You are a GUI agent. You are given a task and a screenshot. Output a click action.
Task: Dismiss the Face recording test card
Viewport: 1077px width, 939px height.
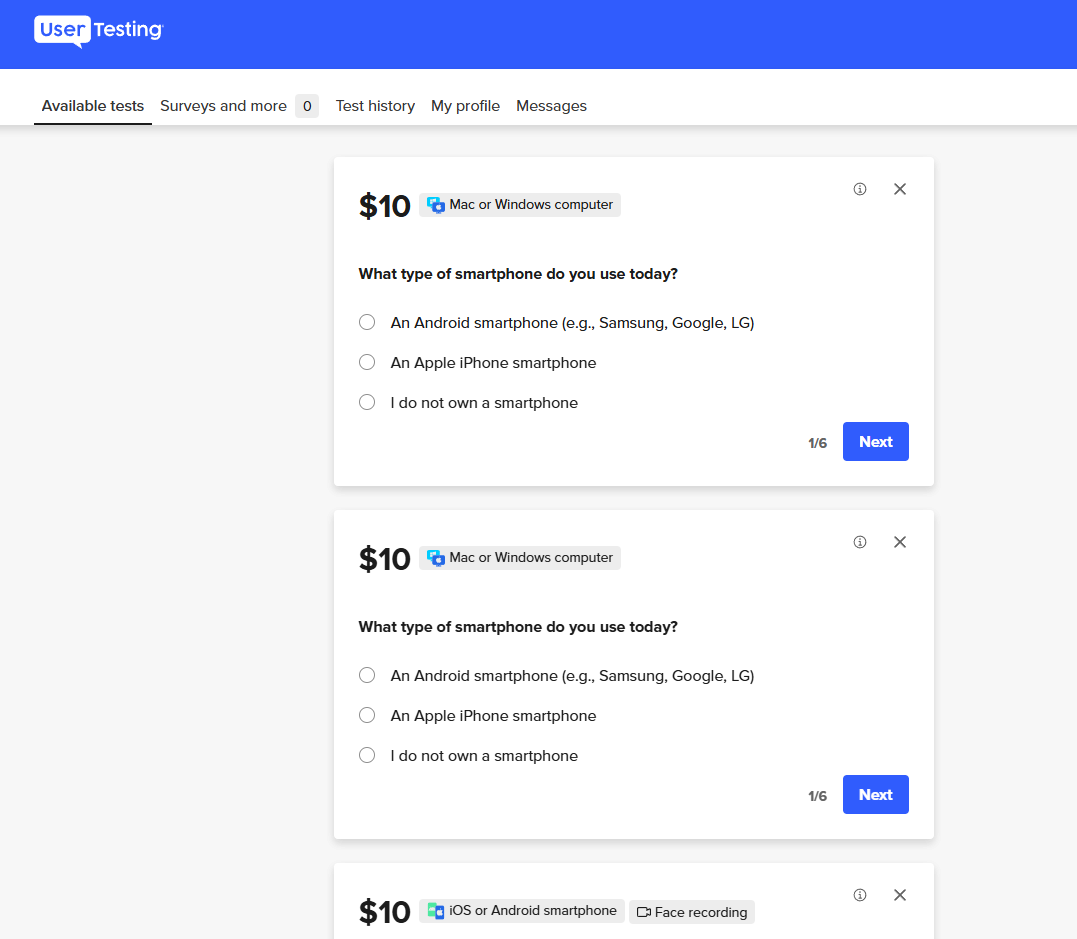coord(900,895)
